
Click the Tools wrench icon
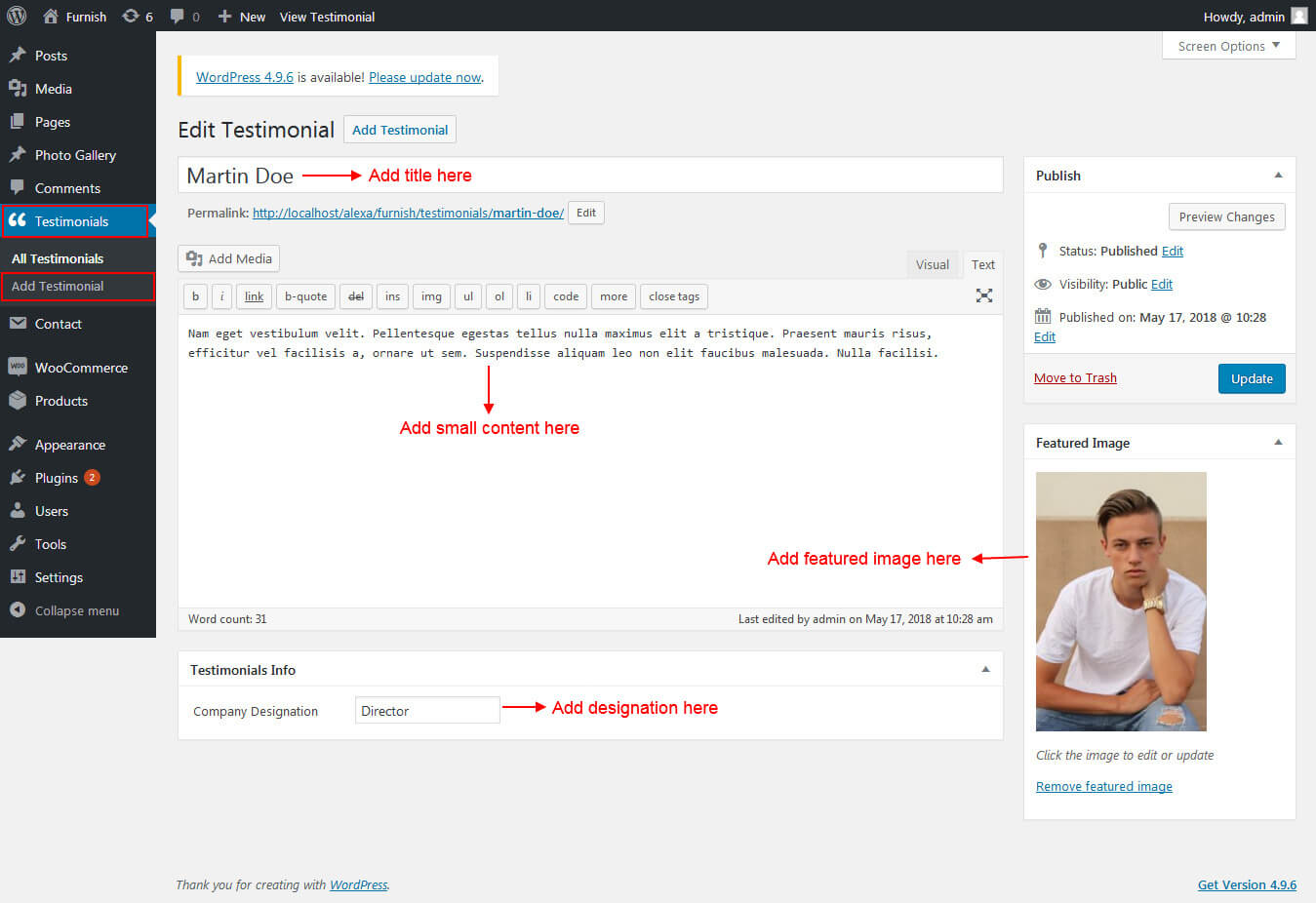coord(18,544)
